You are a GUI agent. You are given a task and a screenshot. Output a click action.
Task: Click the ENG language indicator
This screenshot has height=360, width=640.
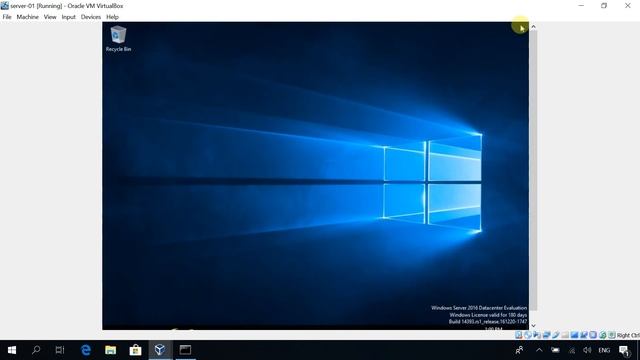coord(604,350)
